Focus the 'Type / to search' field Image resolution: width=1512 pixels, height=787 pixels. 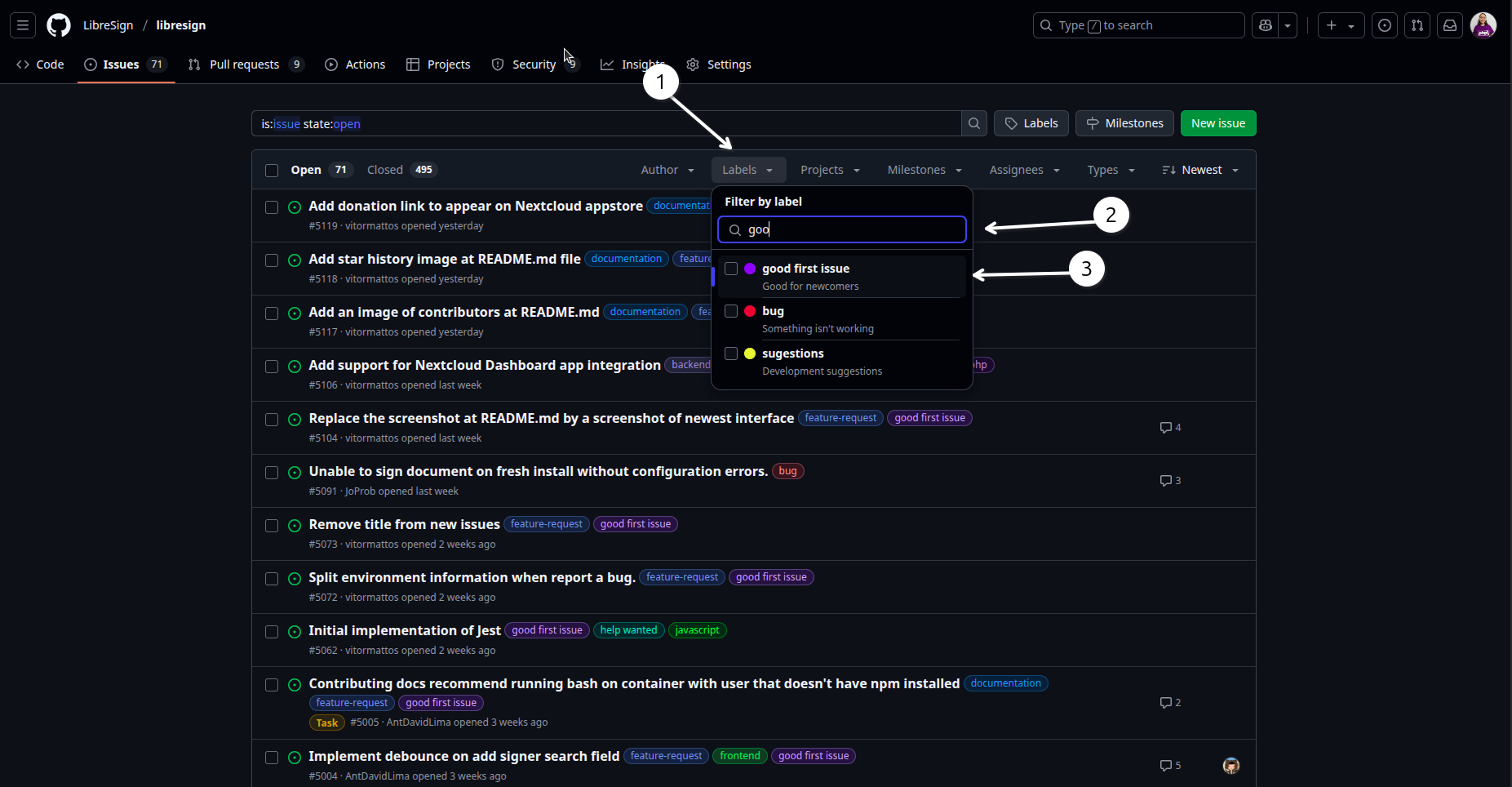(1138, 25)
